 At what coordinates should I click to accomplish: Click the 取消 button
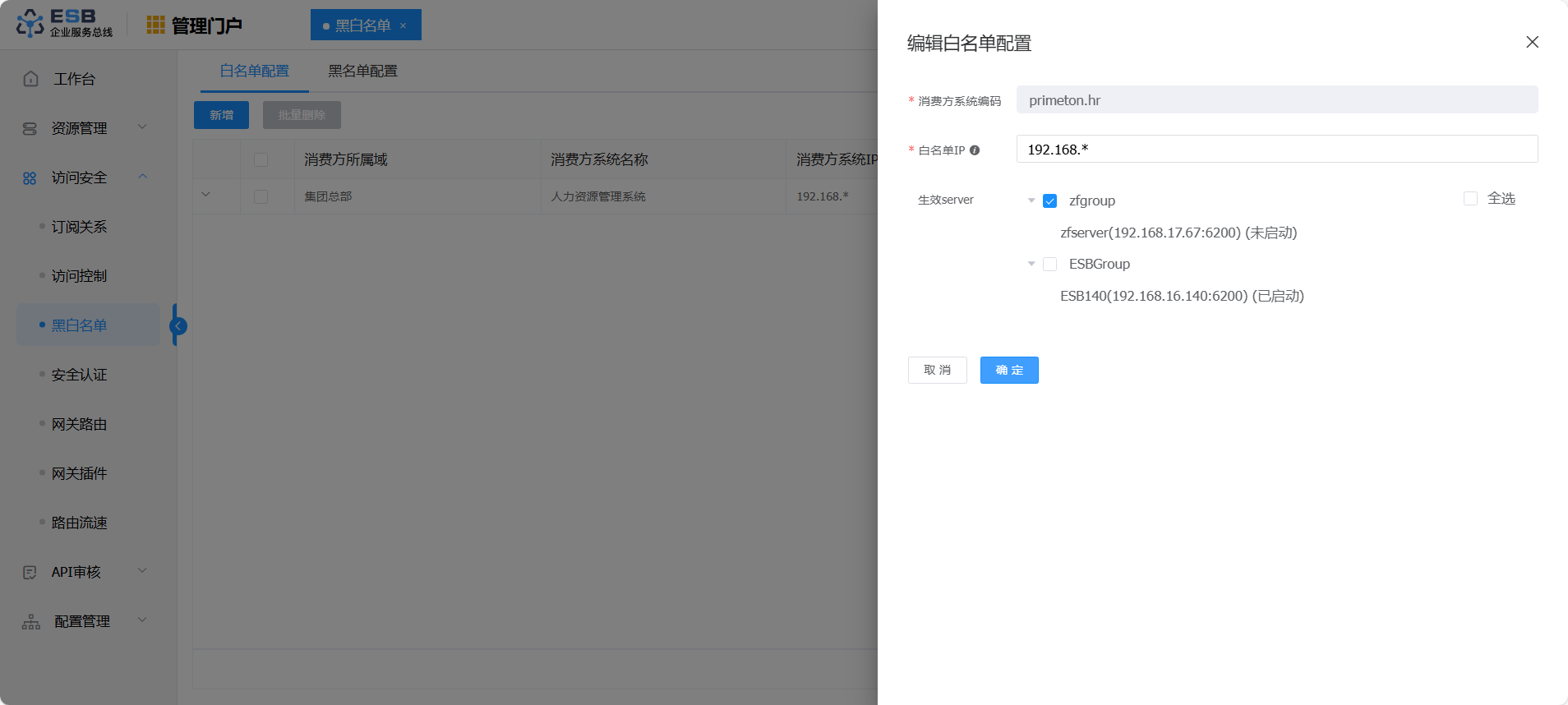coord(937,371)
